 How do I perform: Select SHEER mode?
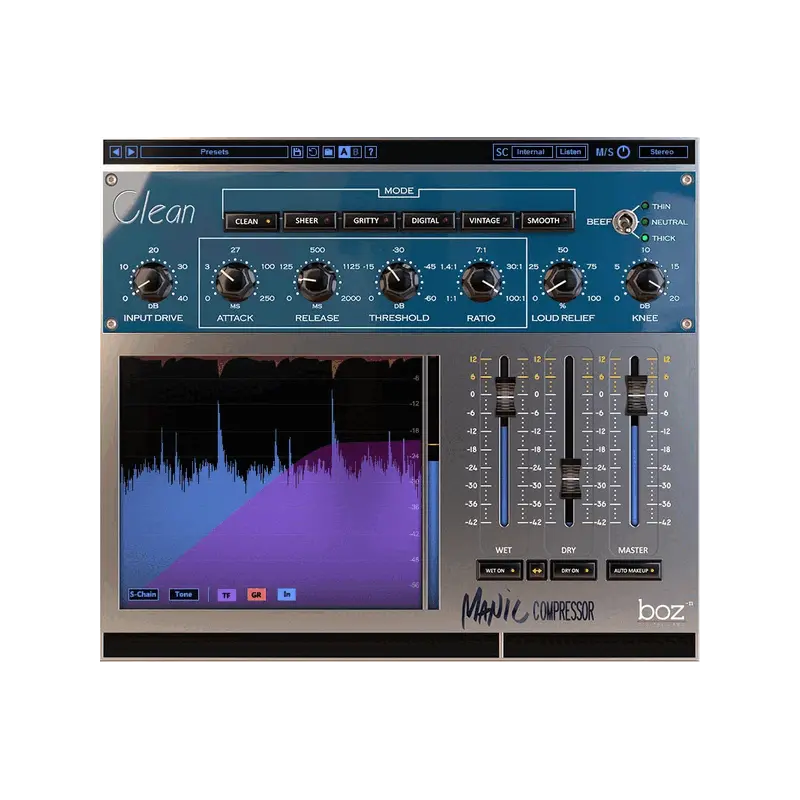point(311,221)
